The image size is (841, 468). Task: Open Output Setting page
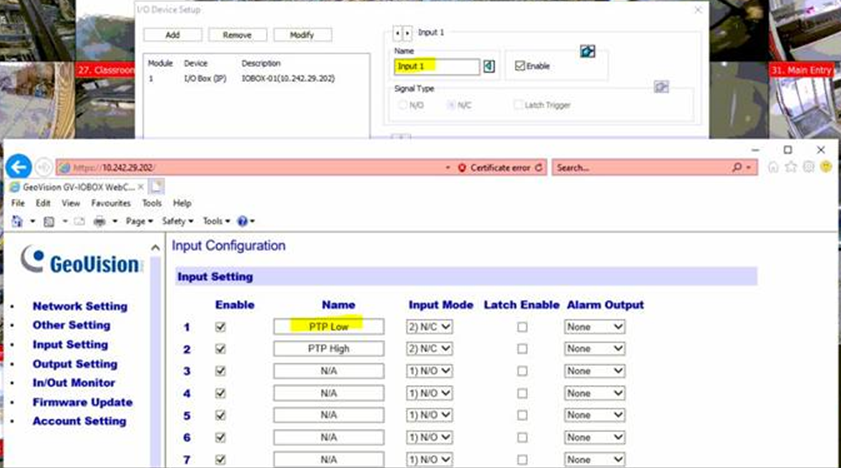point(75,364)
